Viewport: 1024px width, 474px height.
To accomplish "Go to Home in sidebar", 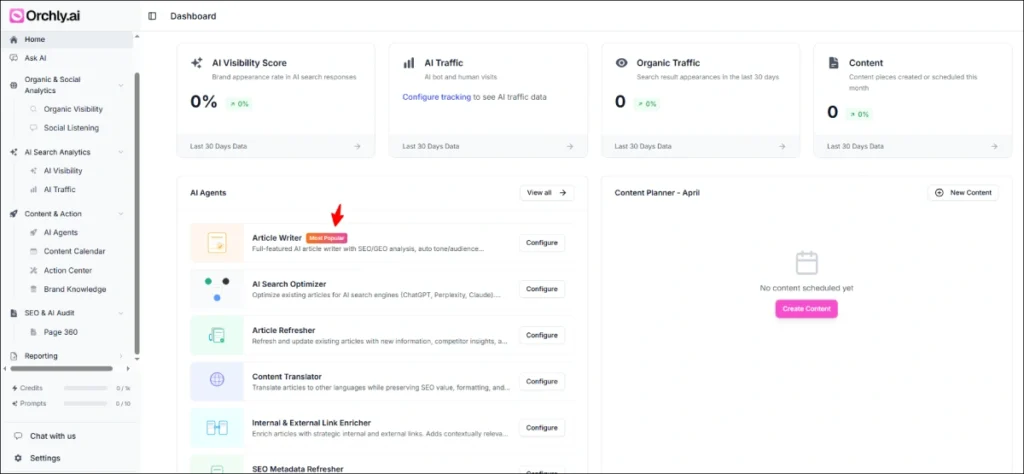I will click(68, 39).
